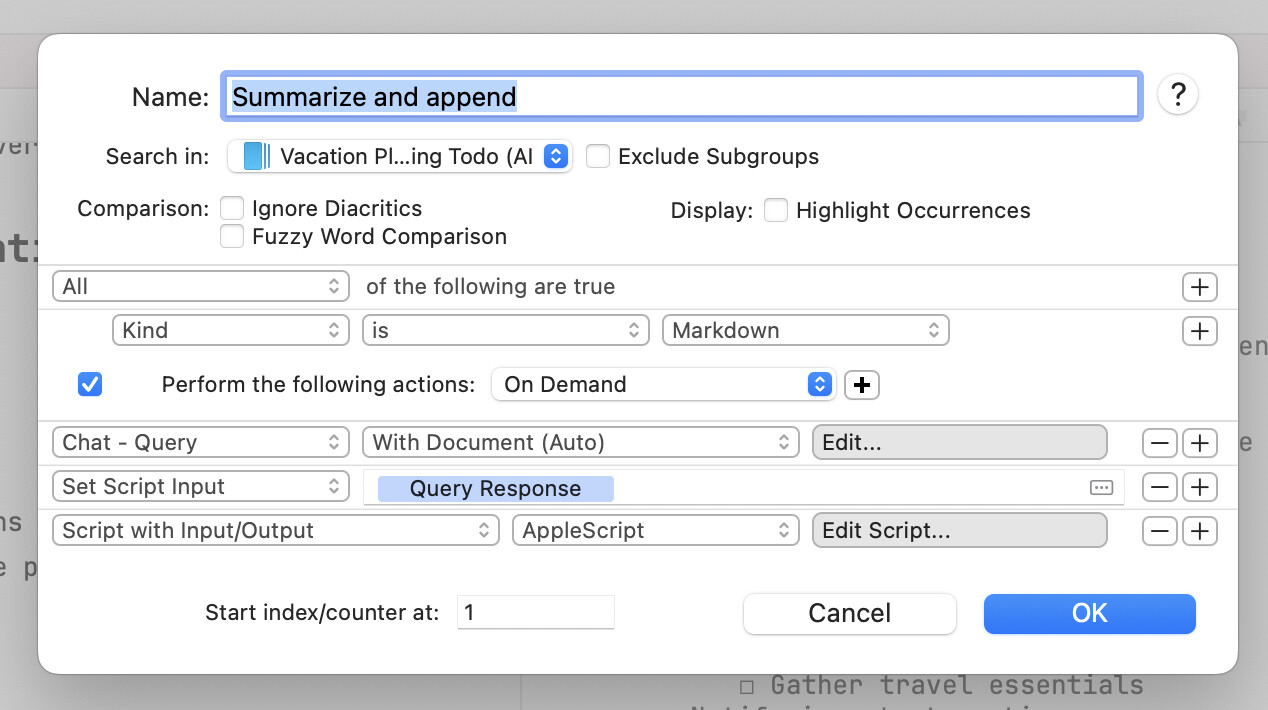Click plus button on Kind is Markdown row

click(1199, 331)
